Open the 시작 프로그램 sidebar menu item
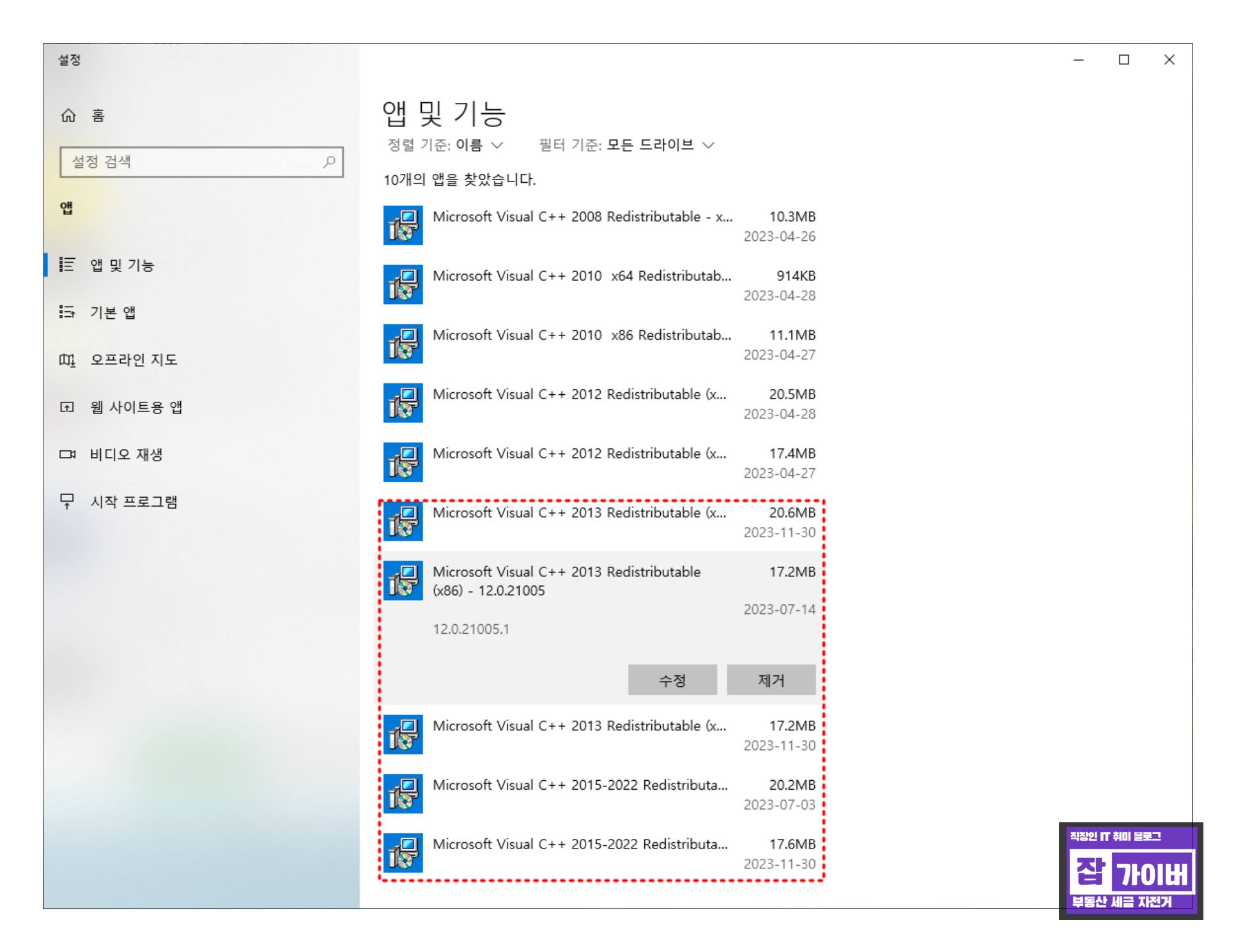The width and height of the screenshot is (1236, 952). [134, 502]
